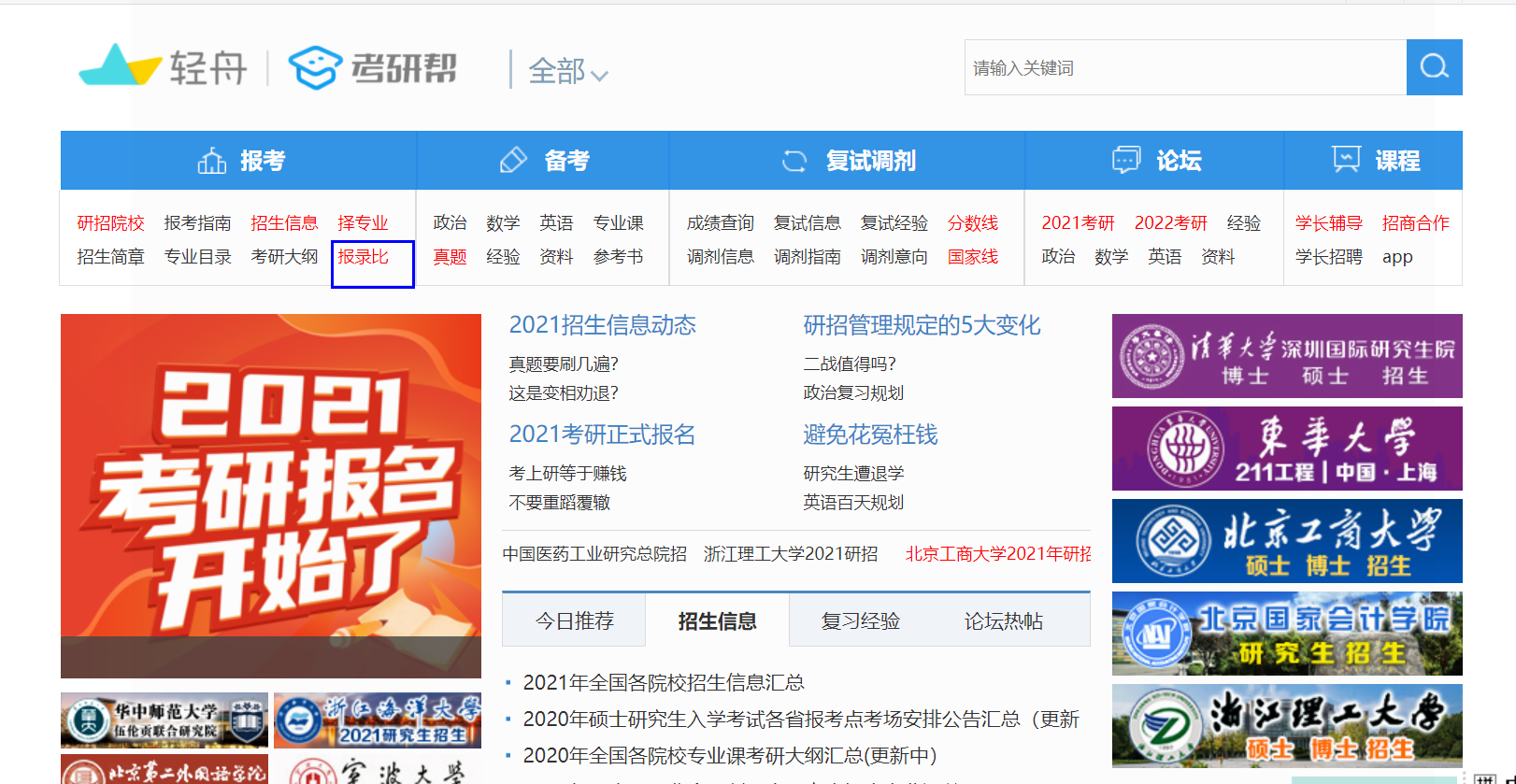Open the 2021考研 forum link
This screenshot has height=784, width=1516.
point(1078,223)
